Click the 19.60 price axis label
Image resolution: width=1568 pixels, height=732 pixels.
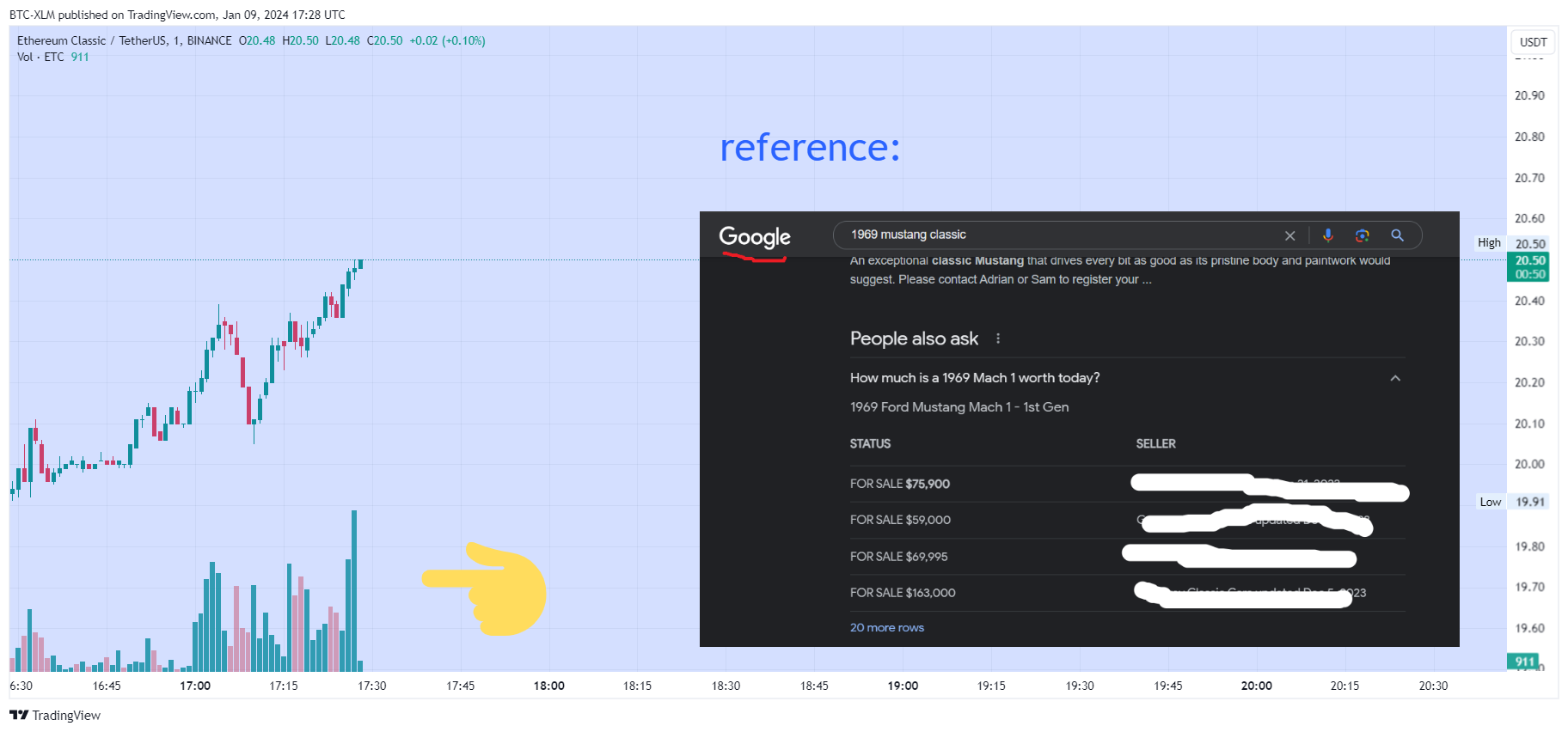(1529, 628)
